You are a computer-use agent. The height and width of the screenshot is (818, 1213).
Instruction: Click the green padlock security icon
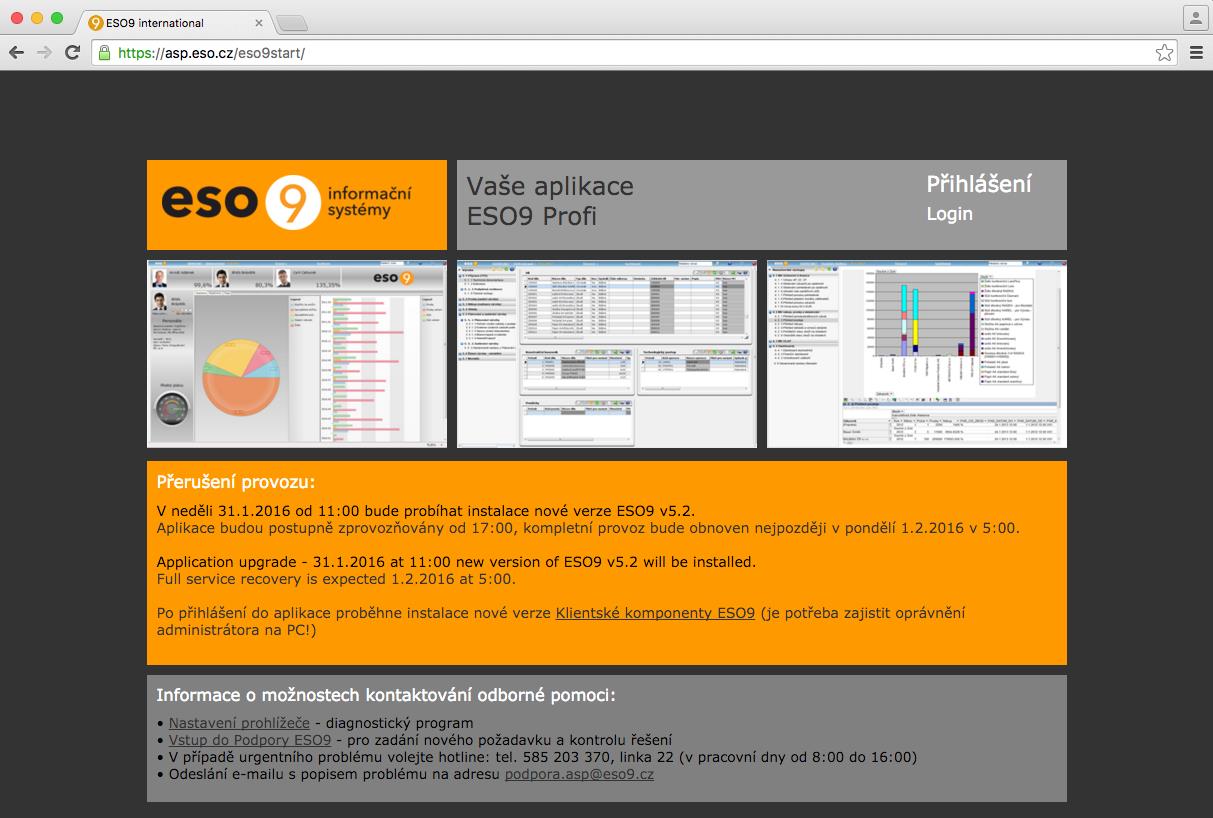point(104,53)
